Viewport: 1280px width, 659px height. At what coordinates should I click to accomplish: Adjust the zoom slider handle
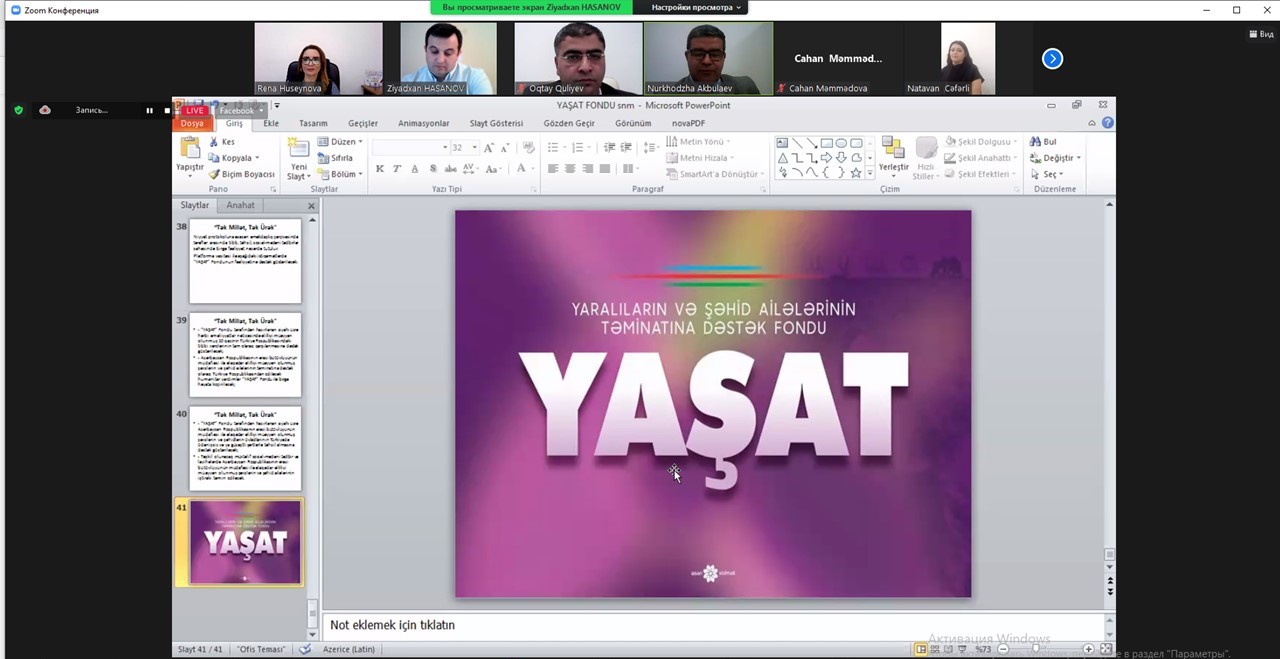pos(1036,649)
